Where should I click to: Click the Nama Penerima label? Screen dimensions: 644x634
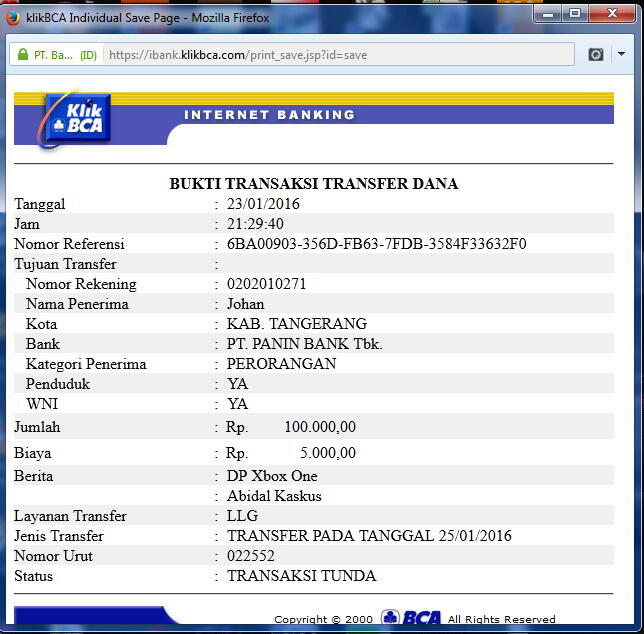pyautogui.click(x=77, y=304)
